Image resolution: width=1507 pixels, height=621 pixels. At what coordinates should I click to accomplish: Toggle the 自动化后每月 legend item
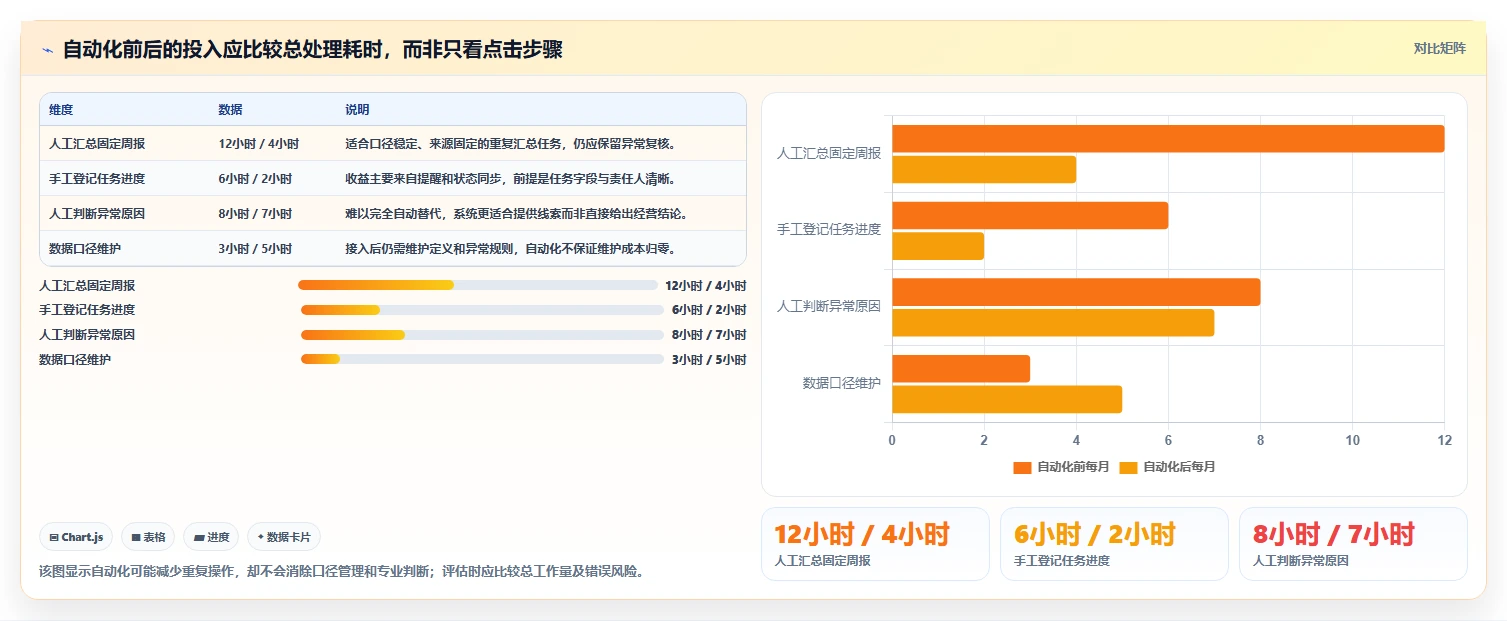coord(1167,467)
